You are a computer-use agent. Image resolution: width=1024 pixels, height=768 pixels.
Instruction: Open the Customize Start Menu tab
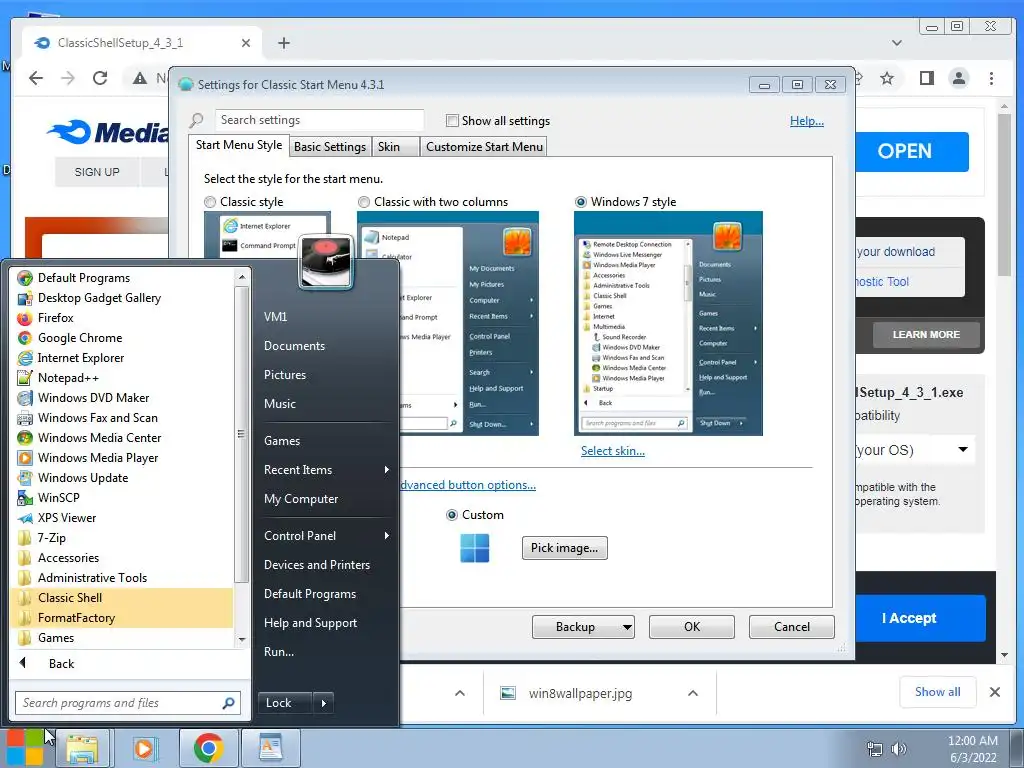485,147
